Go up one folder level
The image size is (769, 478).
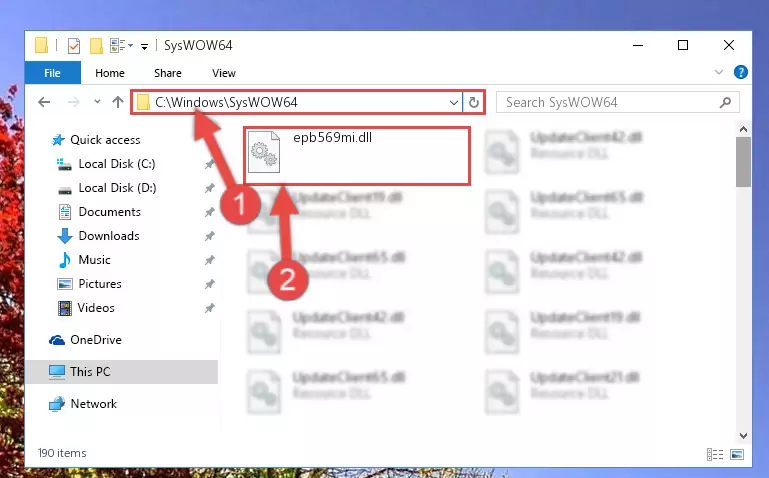pos(118,102)
